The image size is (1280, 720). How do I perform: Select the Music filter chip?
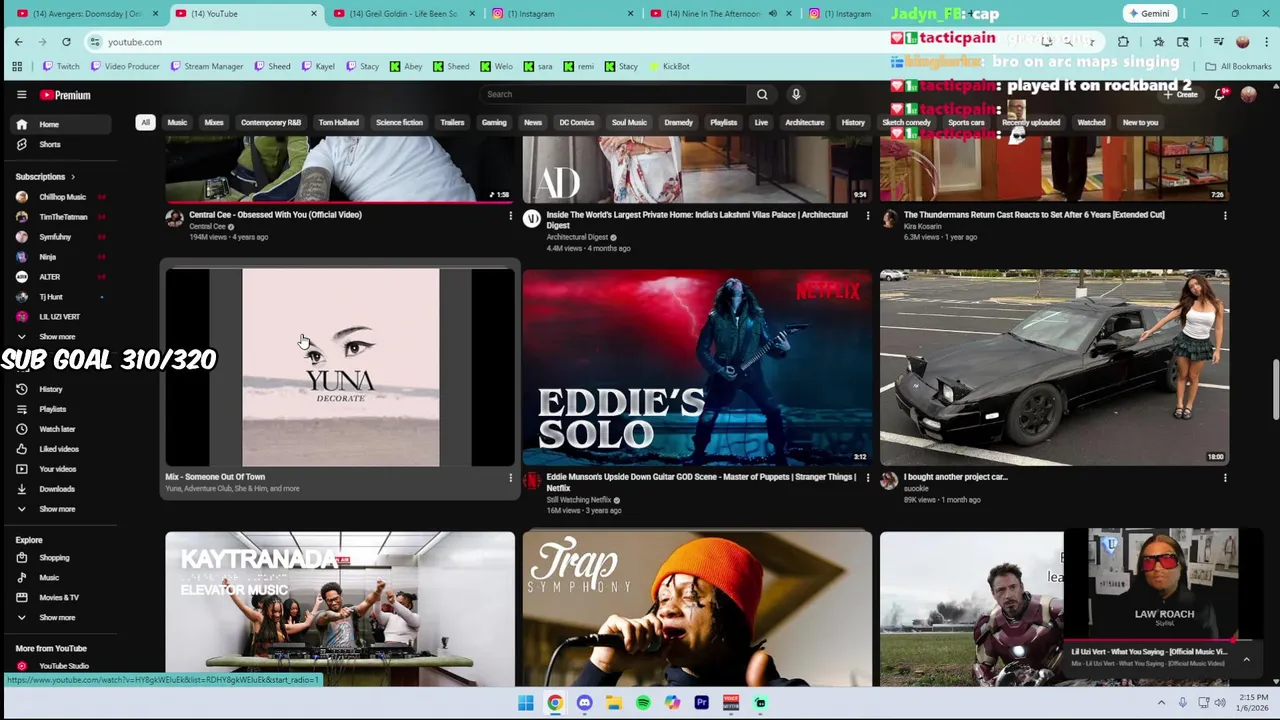click(x=177, y=123)
